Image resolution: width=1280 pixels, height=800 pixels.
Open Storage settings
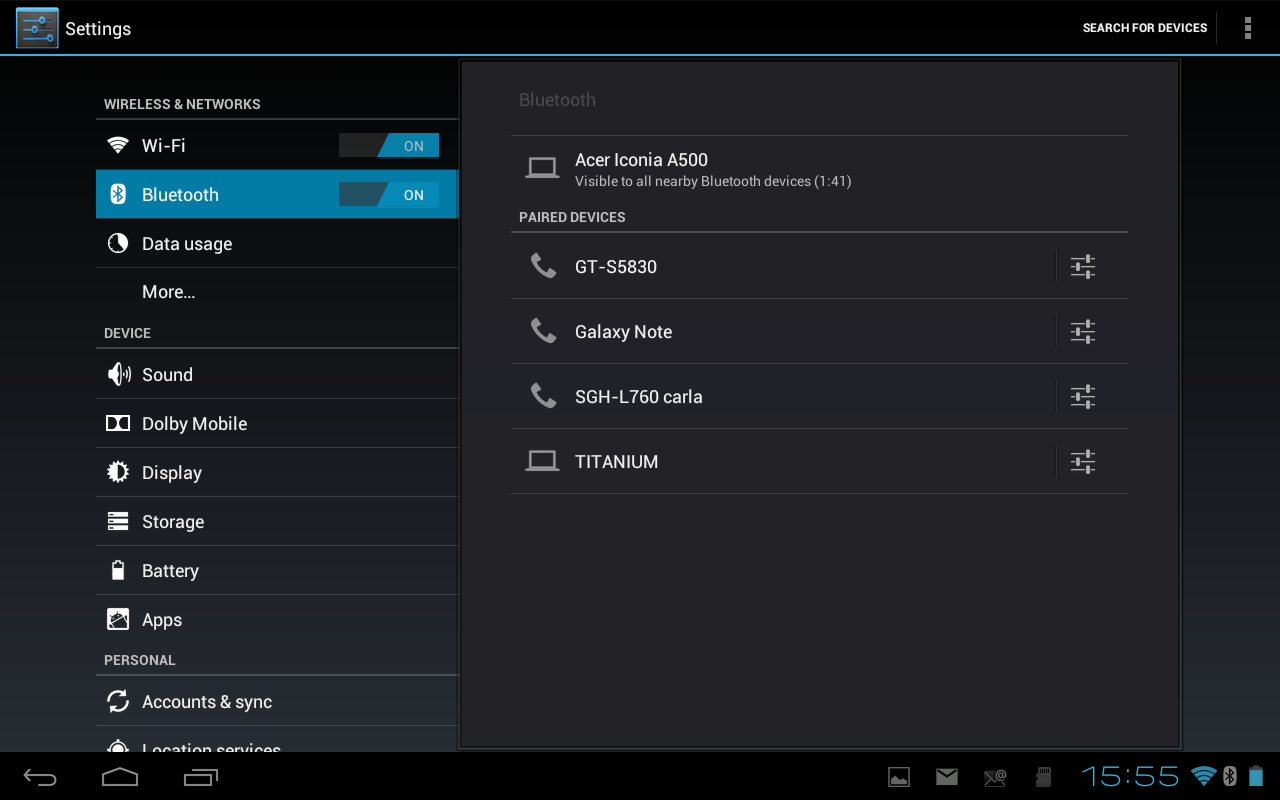point(277,521)
